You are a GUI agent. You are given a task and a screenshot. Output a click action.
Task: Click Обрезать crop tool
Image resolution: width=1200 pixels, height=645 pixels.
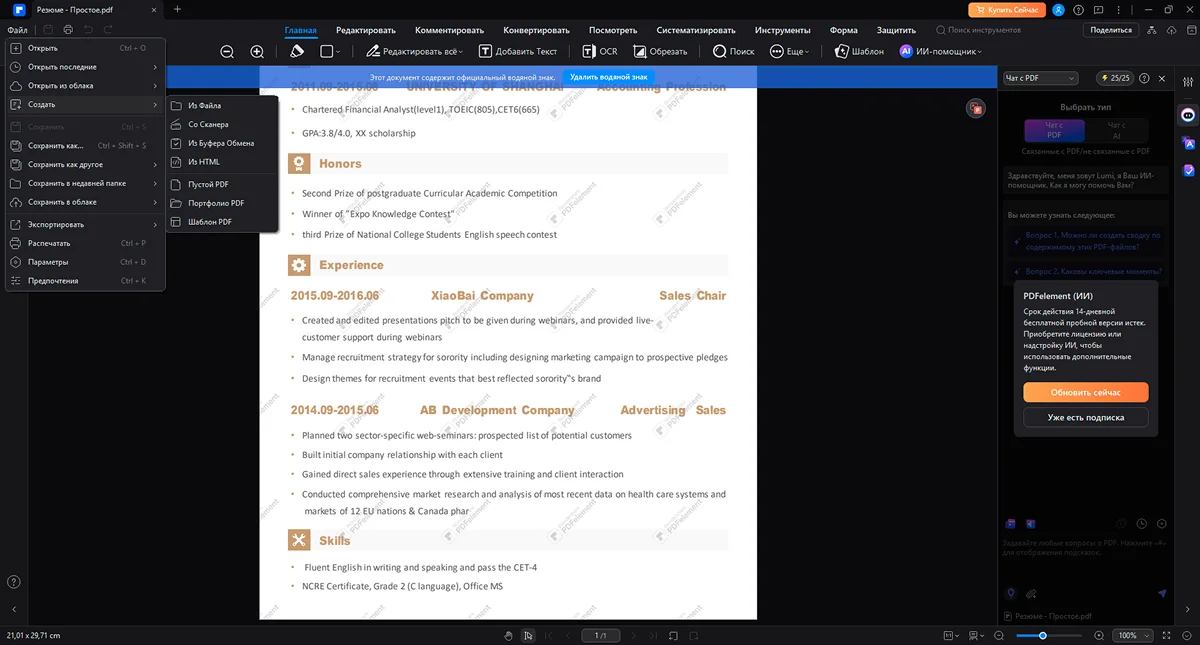(x=660, y=51)
